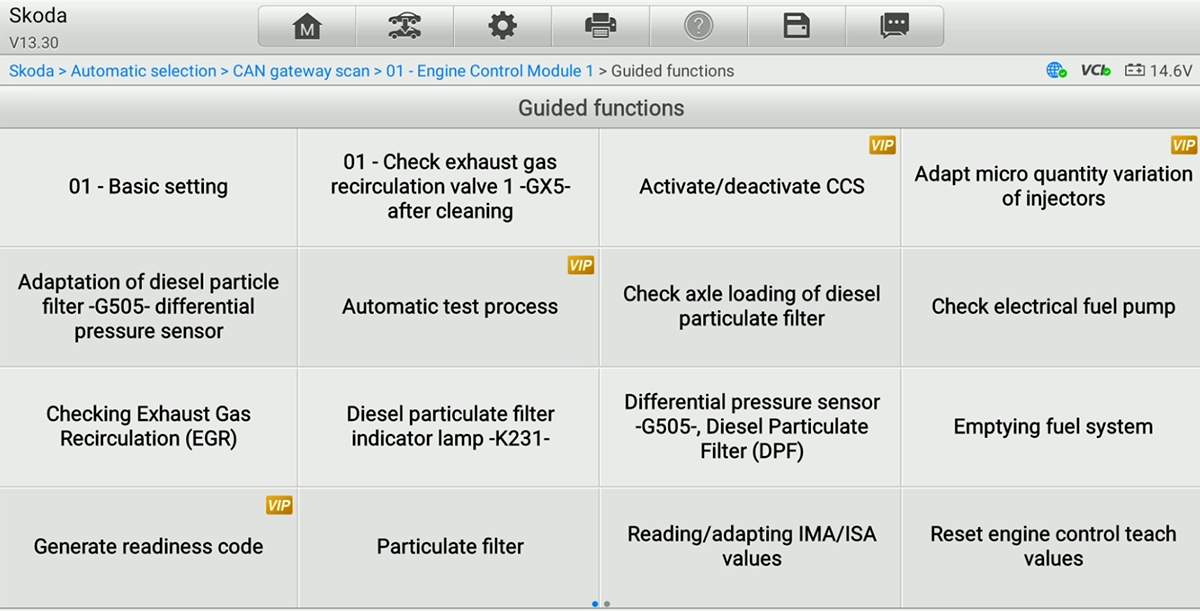Click the Help question mark icon
This screenshot has width=1200, height=611.
click(x=698, y=26)
